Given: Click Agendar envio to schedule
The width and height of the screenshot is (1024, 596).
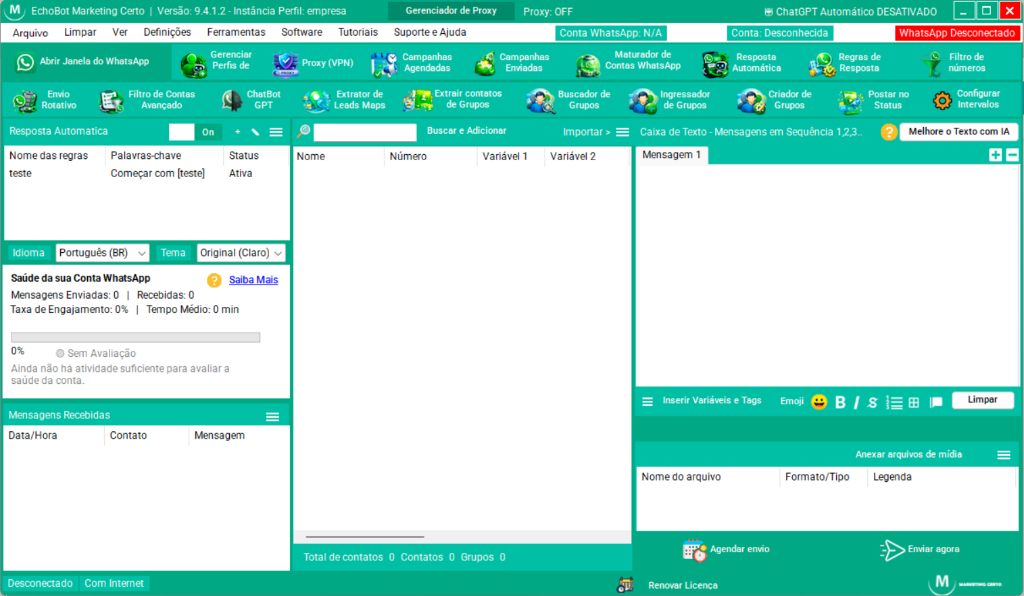Looking at the screenshot, I should (x=726, y=550).
